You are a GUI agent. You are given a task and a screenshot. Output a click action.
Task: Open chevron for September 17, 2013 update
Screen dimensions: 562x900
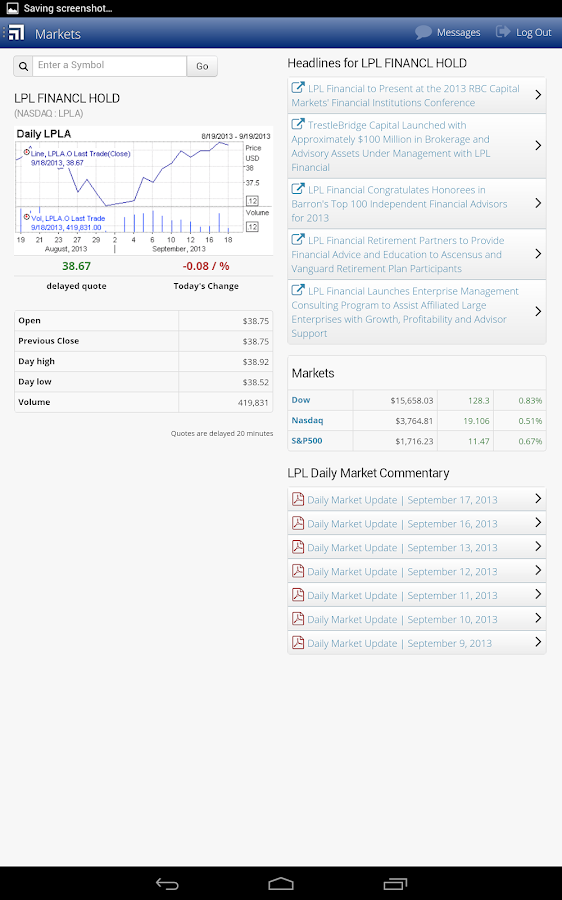[538, 498]
